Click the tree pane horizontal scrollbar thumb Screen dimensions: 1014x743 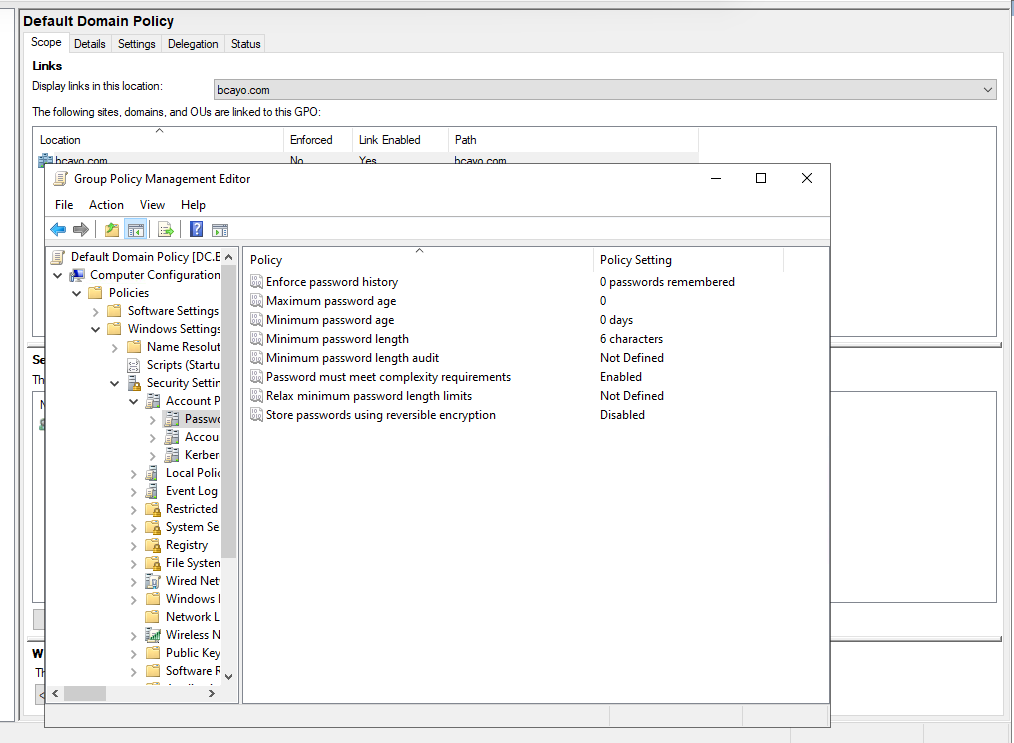(x=85, y=693)
